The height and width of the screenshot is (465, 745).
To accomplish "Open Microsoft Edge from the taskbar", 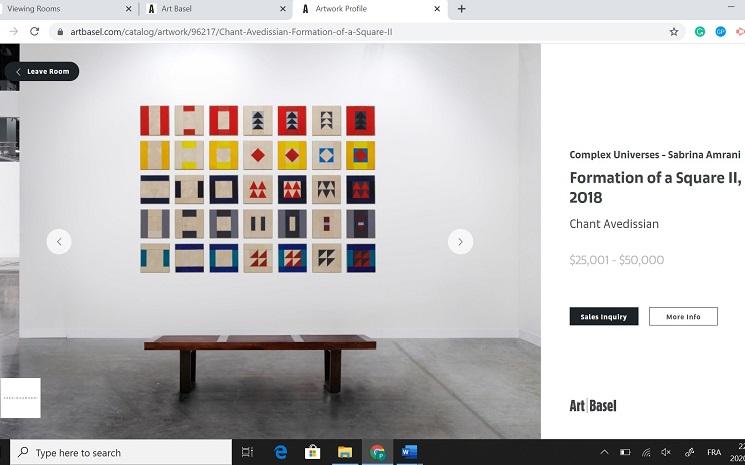I will tap(280, 452).
